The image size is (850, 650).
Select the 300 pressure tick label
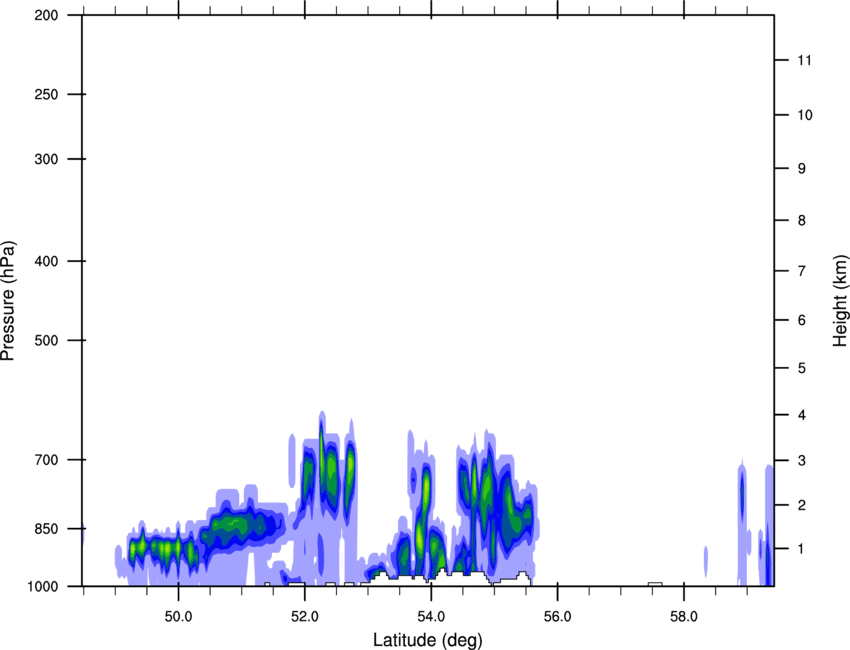point(46,159)
